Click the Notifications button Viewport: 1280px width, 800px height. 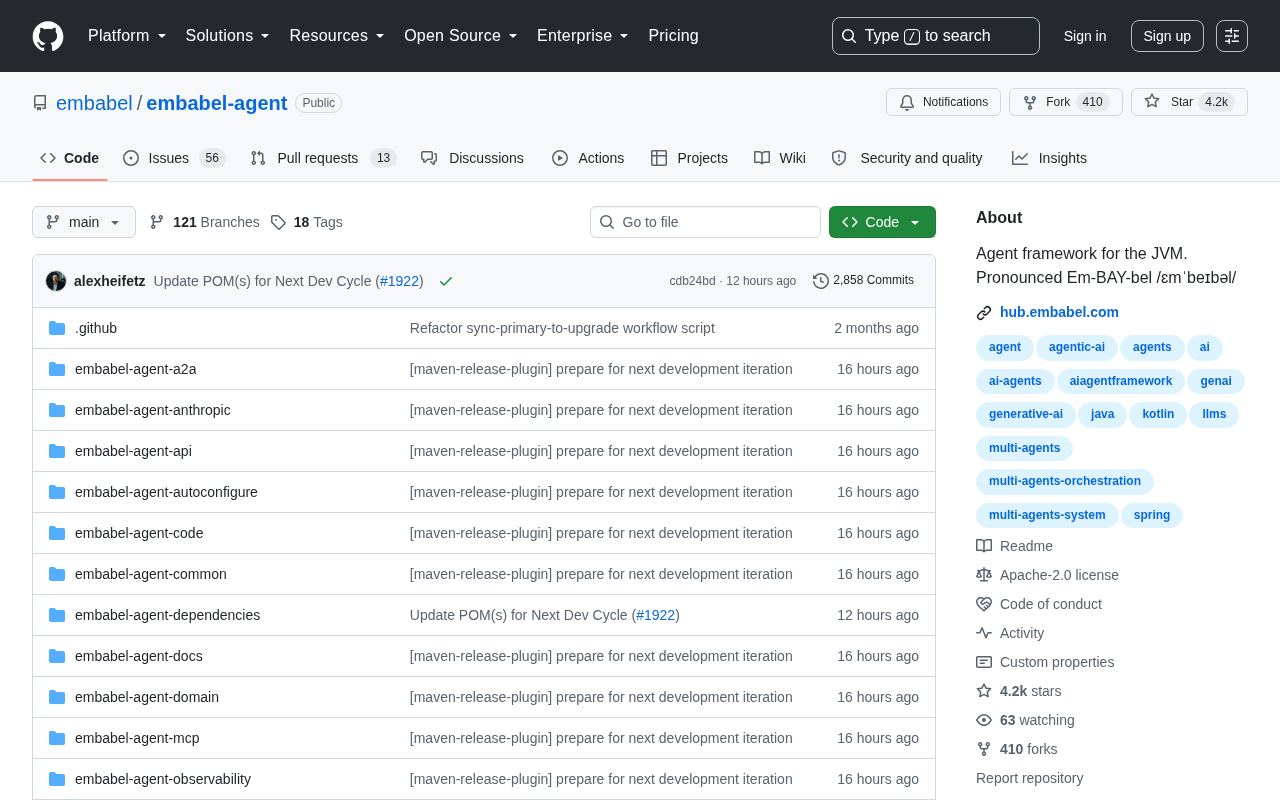[x=943, y=102]
